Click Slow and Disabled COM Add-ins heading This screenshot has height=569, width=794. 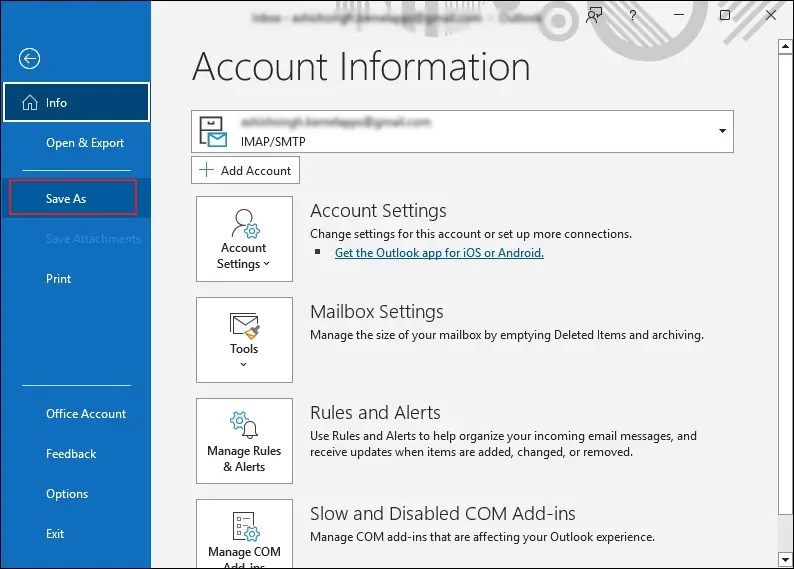click(443, 513)
